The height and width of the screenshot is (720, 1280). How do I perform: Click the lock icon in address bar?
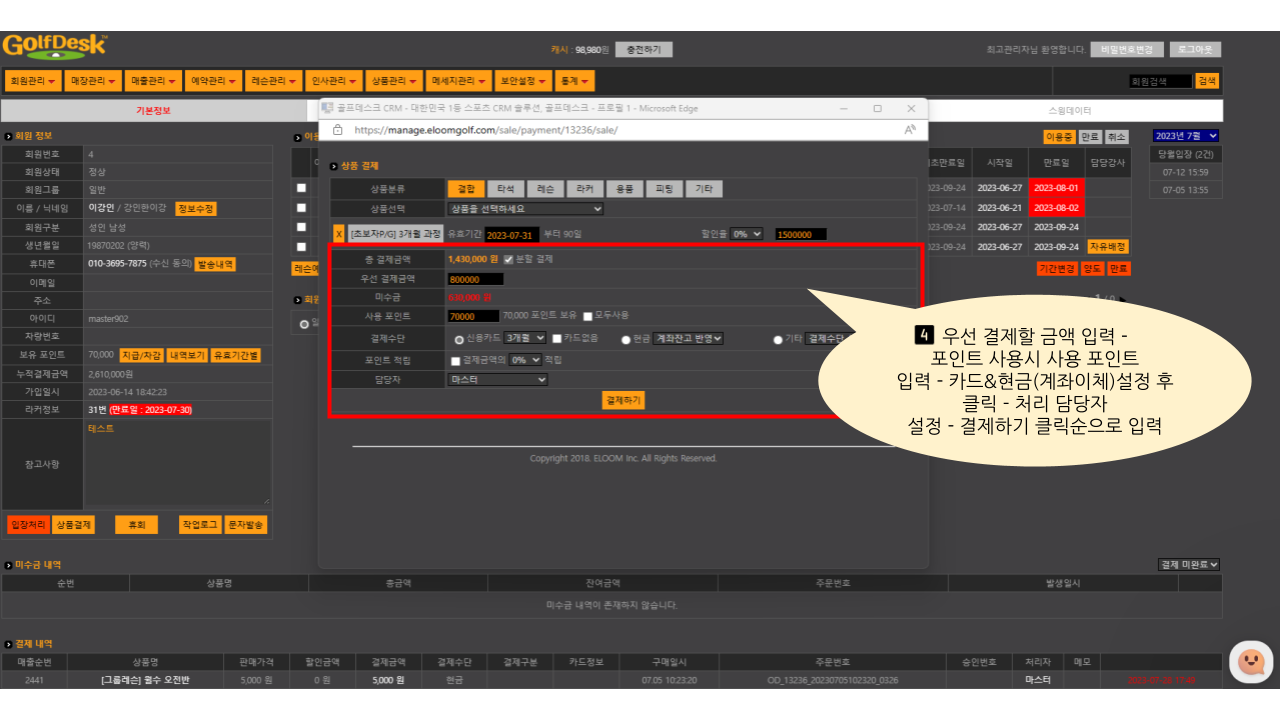coord(337,130)
